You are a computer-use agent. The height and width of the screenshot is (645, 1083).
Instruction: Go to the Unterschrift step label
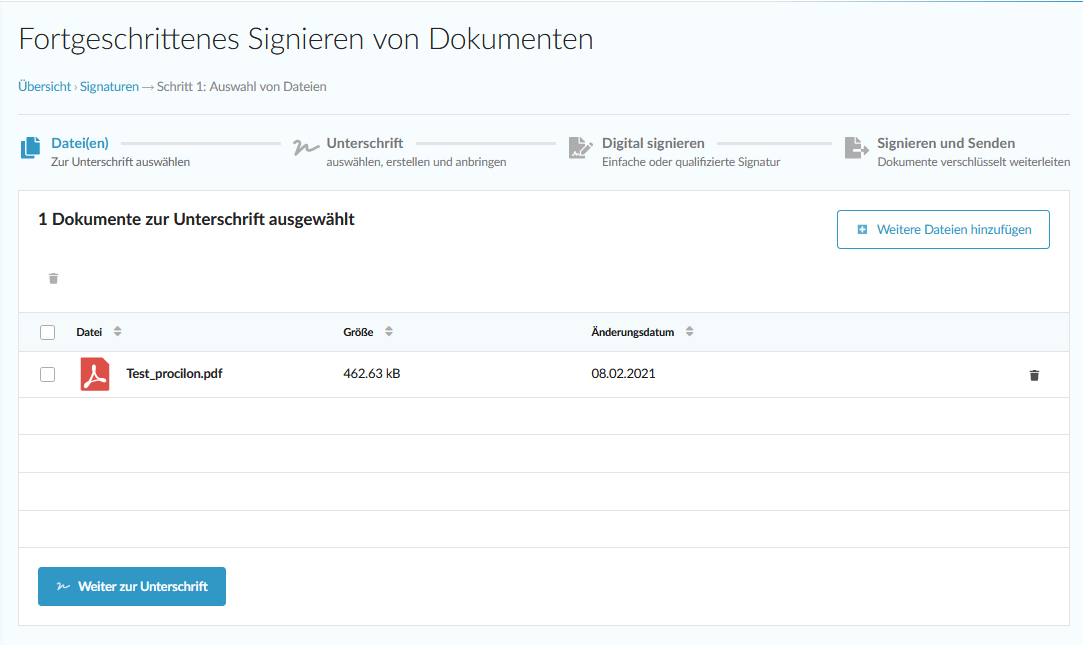click(364, 143)
